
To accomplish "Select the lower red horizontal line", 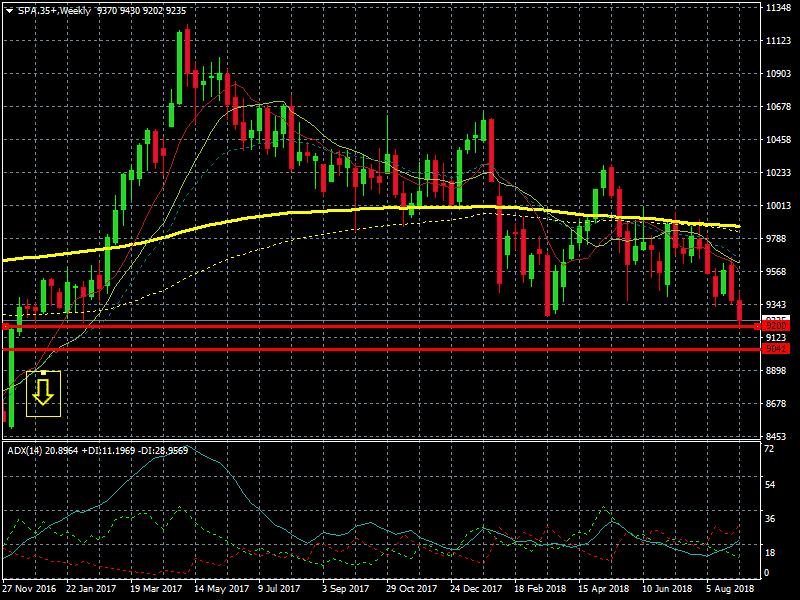I will [400, 349].
